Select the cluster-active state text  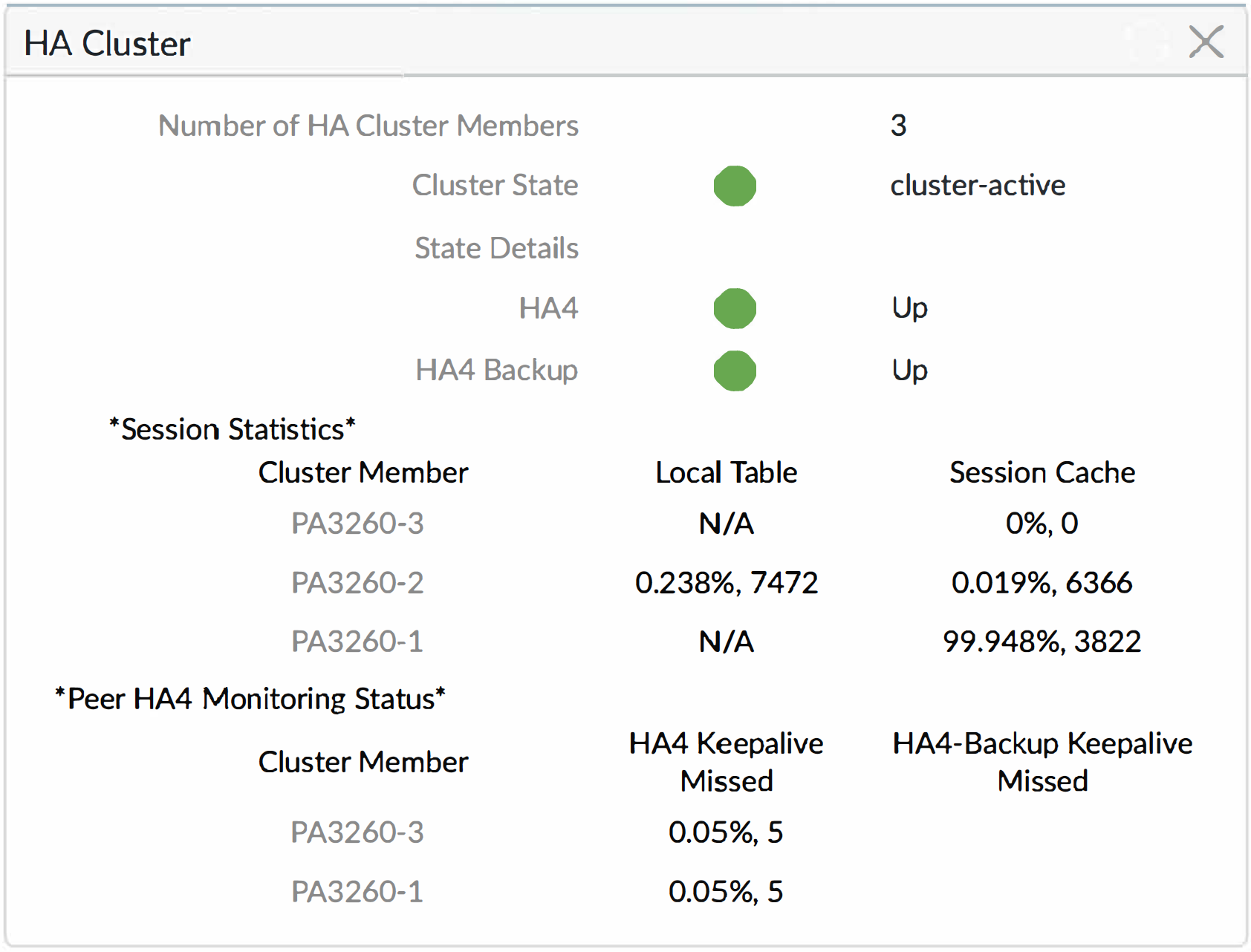977,186
